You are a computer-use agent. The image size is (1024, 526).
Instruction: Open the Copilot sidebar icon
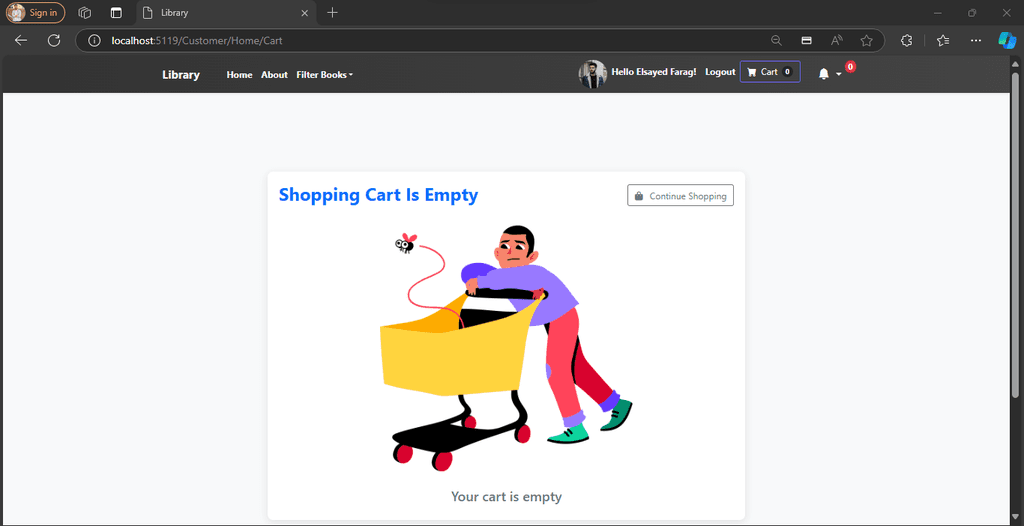pos(1007,41)
